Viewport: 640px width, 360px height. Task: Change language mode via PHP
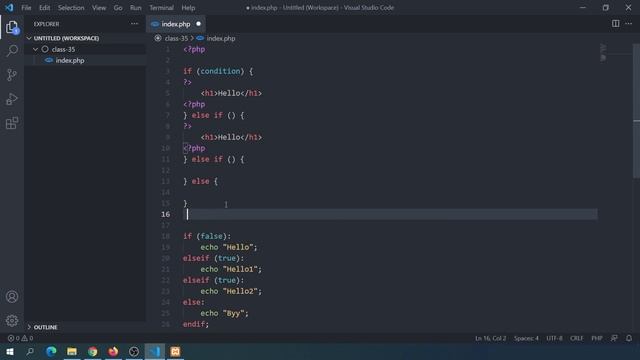pyautogui.click(x=597, y=338)
